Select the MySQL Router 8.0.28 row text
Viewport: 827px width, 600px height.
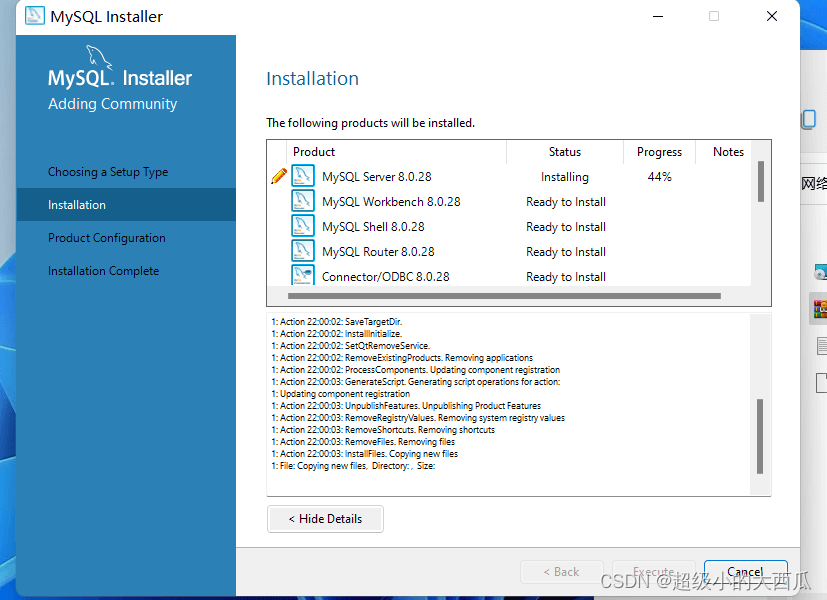(x=378, y=251)
